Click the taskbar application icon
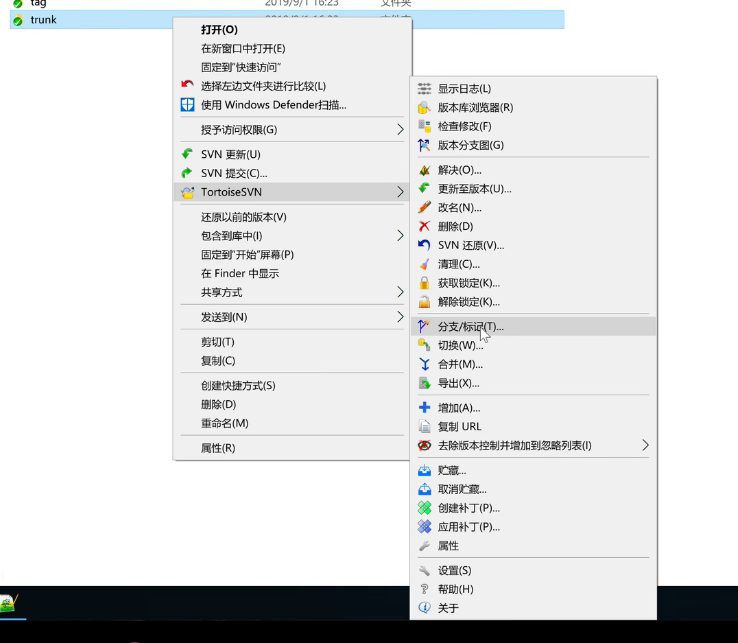 [9, 603]
